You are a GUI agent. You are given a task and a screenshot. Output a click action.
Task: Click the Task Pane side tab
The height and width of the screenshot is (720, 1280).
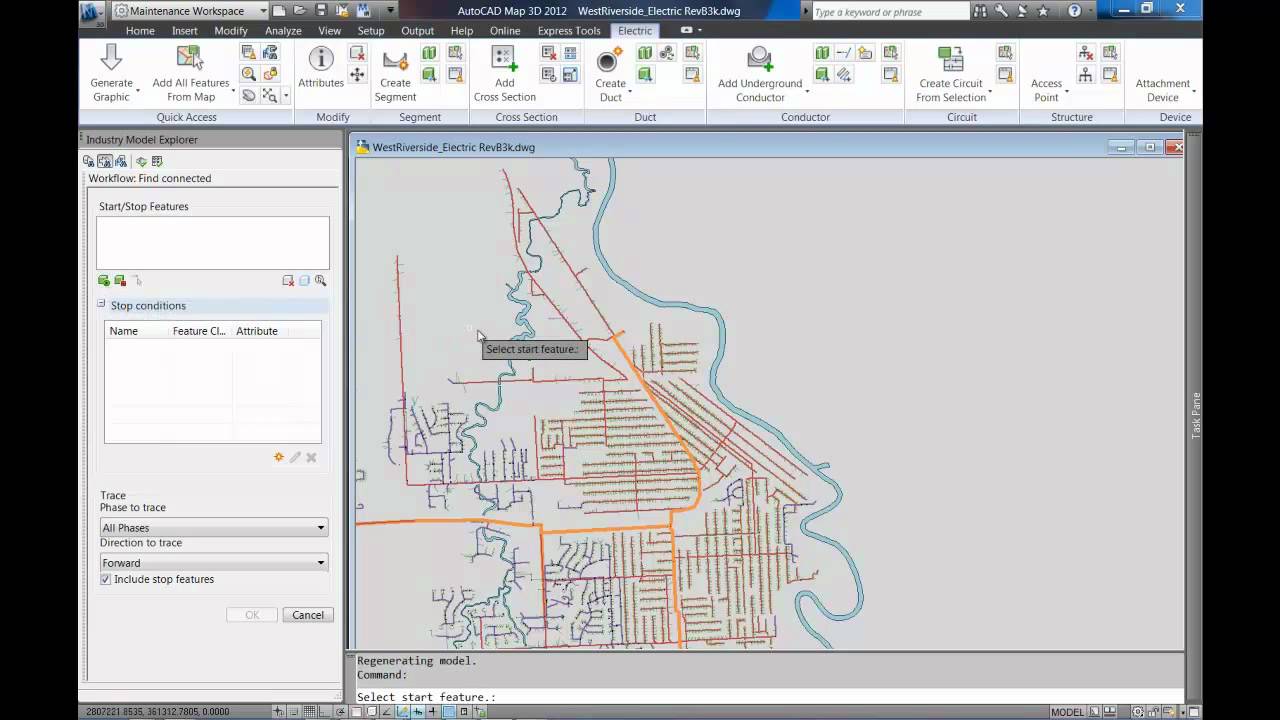pos(1195,415)
